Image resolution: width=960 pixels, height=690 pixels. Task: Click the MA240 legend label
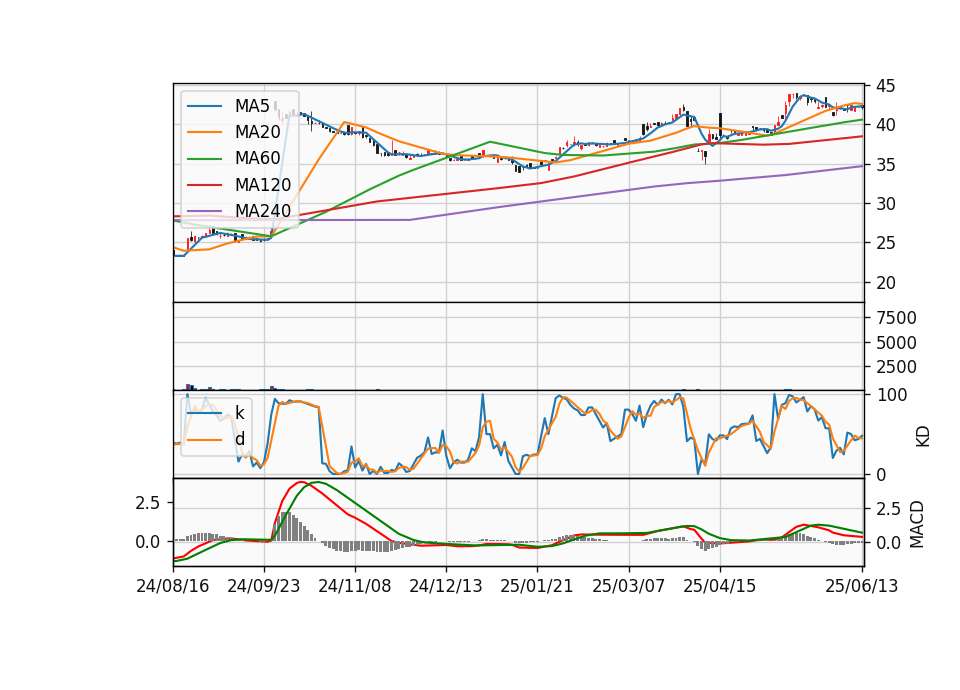point(263,211)
